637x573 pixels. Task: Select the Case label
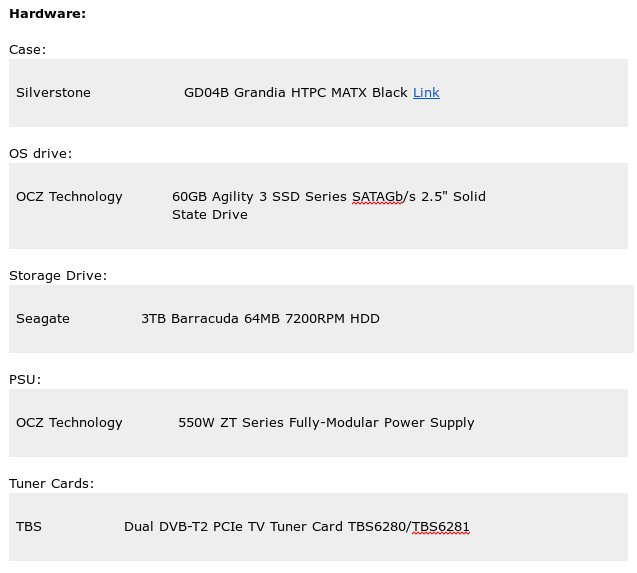coord(28,50)
